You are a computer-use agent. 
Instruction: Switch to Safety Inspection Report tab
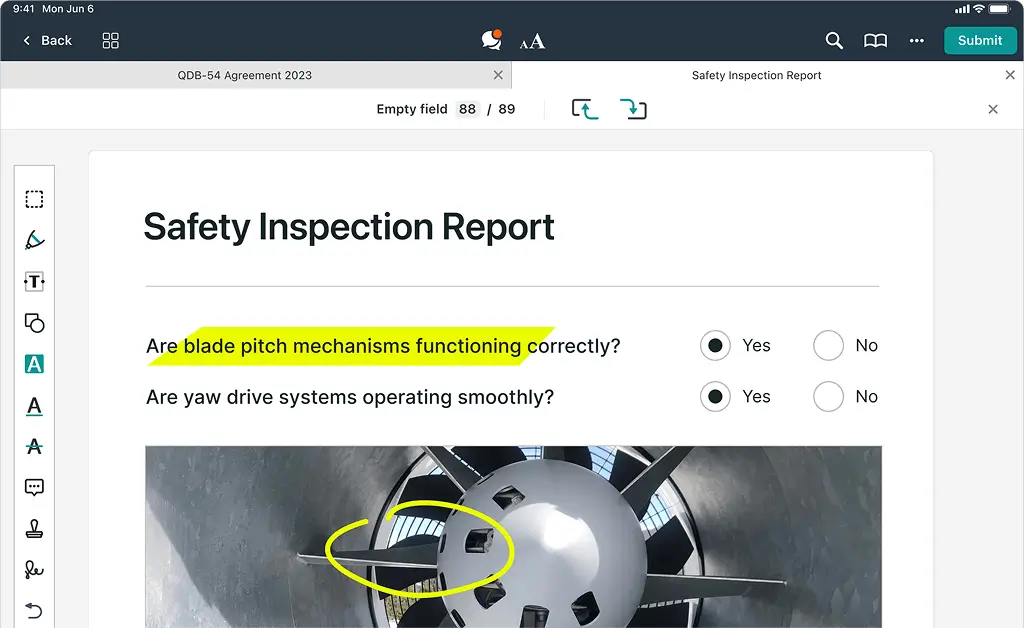pyautogui.click(x=756, y=75)
